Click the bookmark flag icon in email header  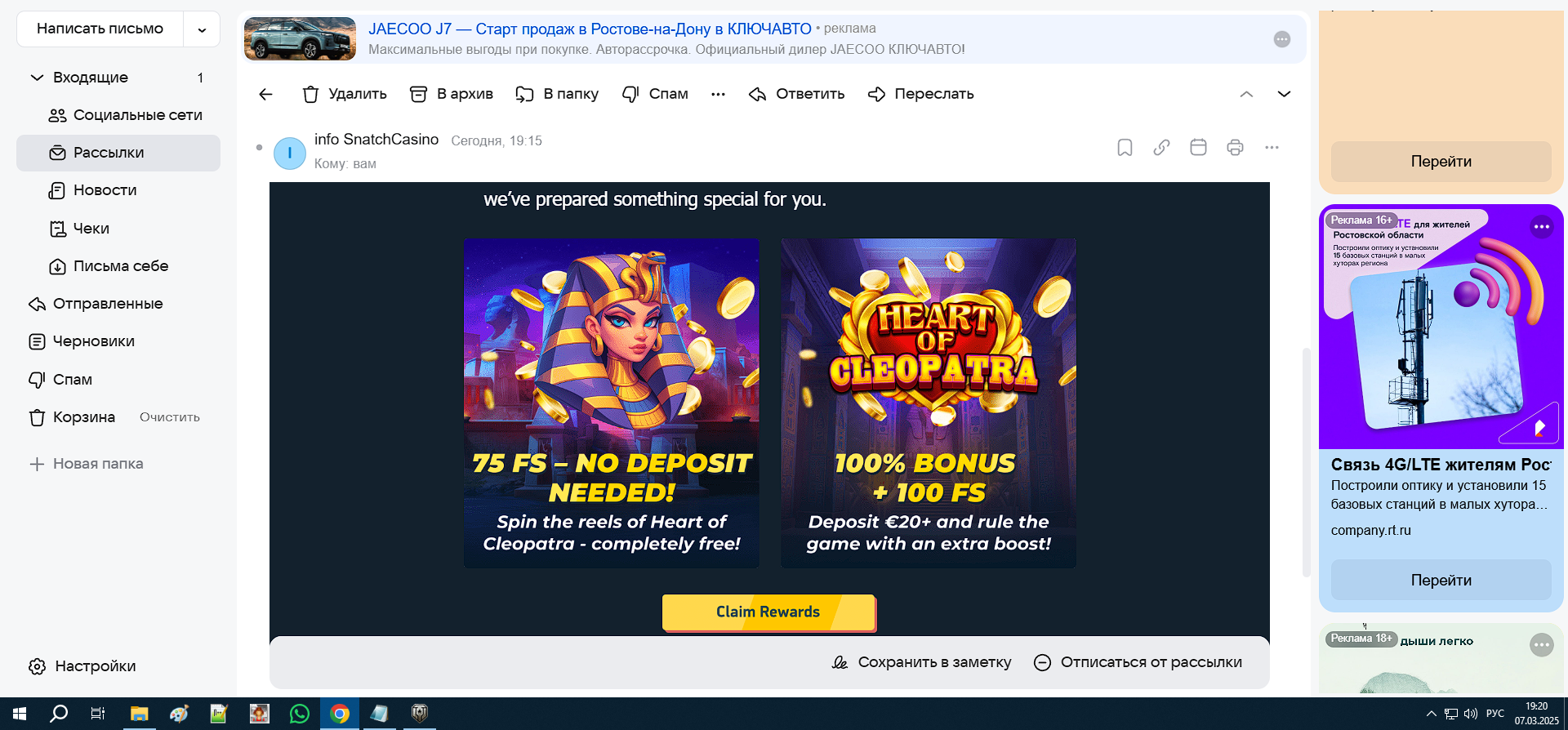1125,148
